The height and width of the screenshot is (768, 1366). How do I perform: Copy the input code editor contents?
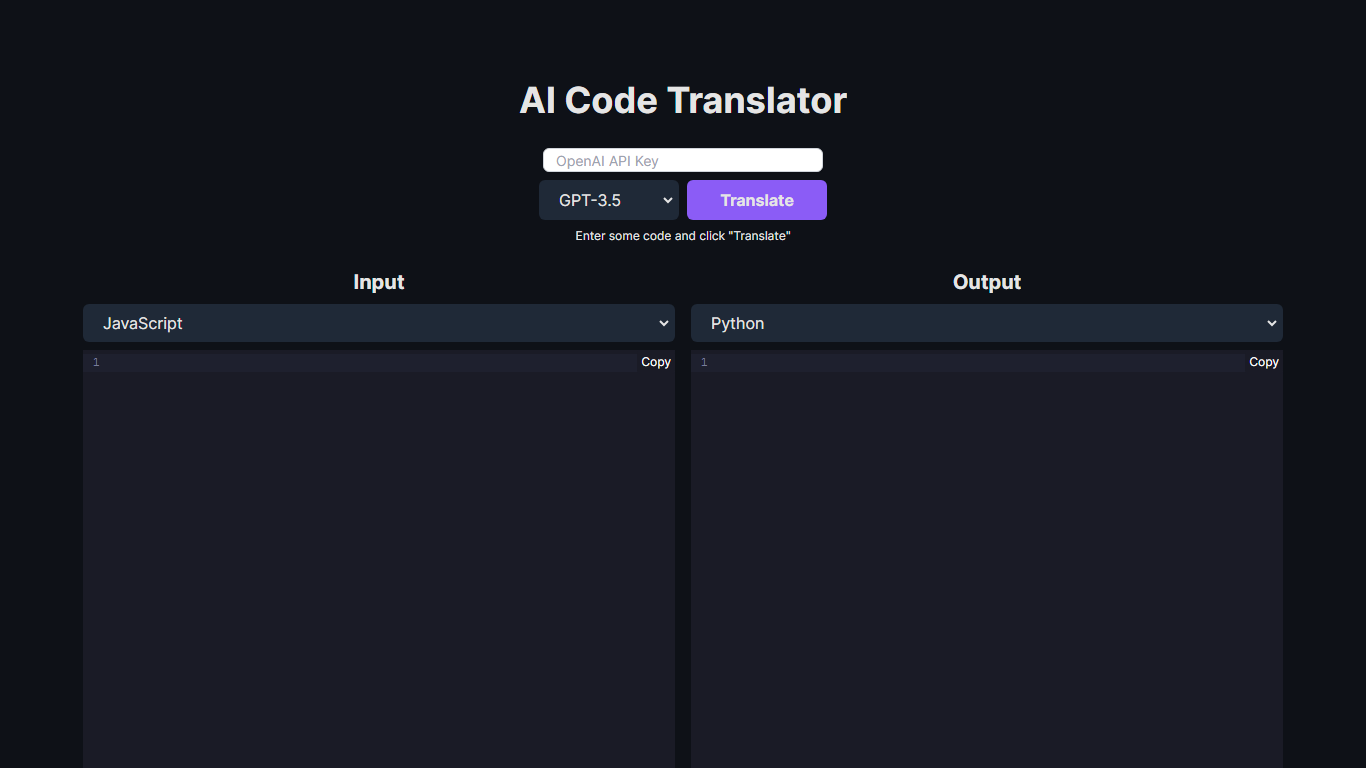click(656, 362)
